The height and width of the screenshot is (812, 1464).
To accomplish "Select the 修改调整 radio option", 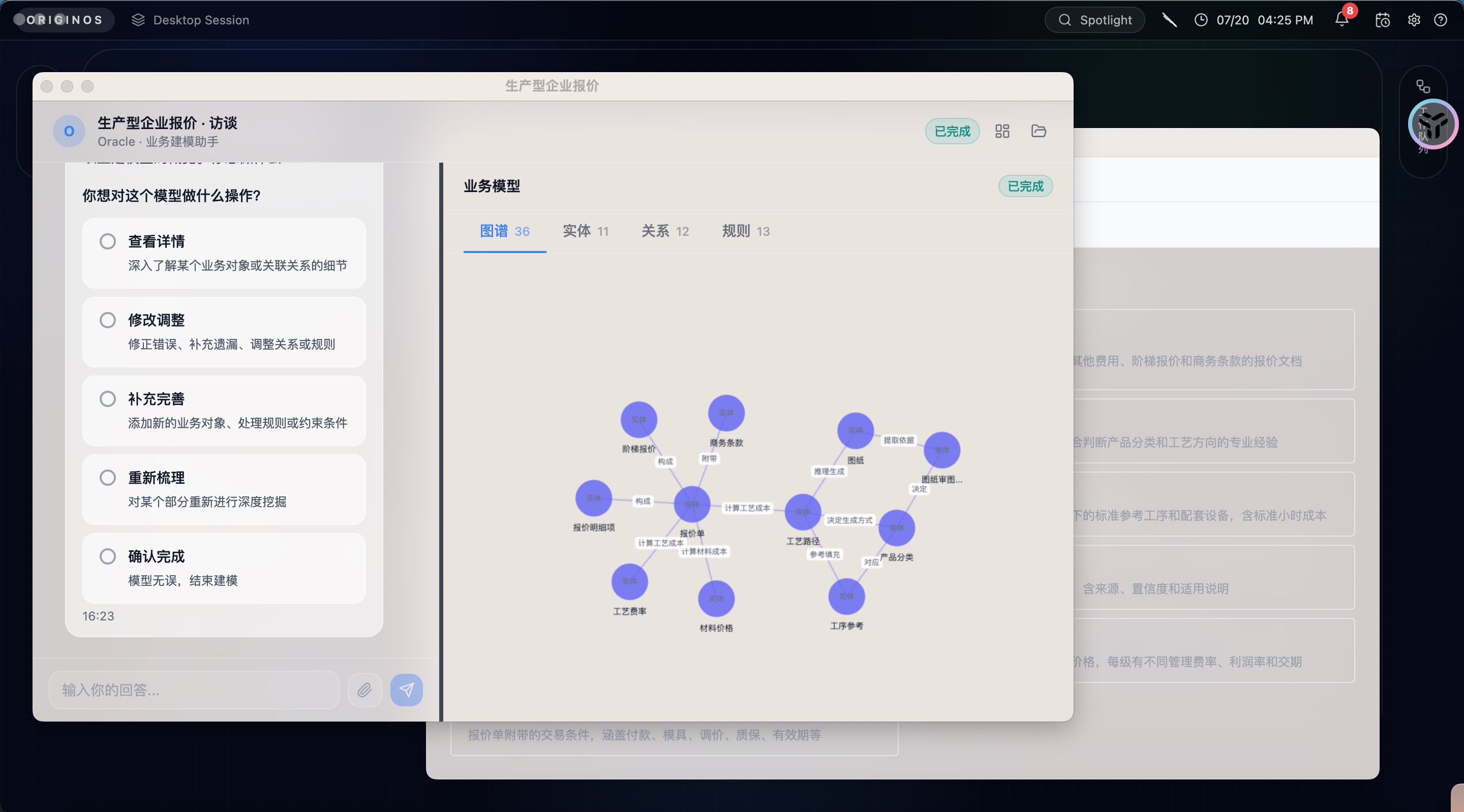I will [x=107, y=320].
